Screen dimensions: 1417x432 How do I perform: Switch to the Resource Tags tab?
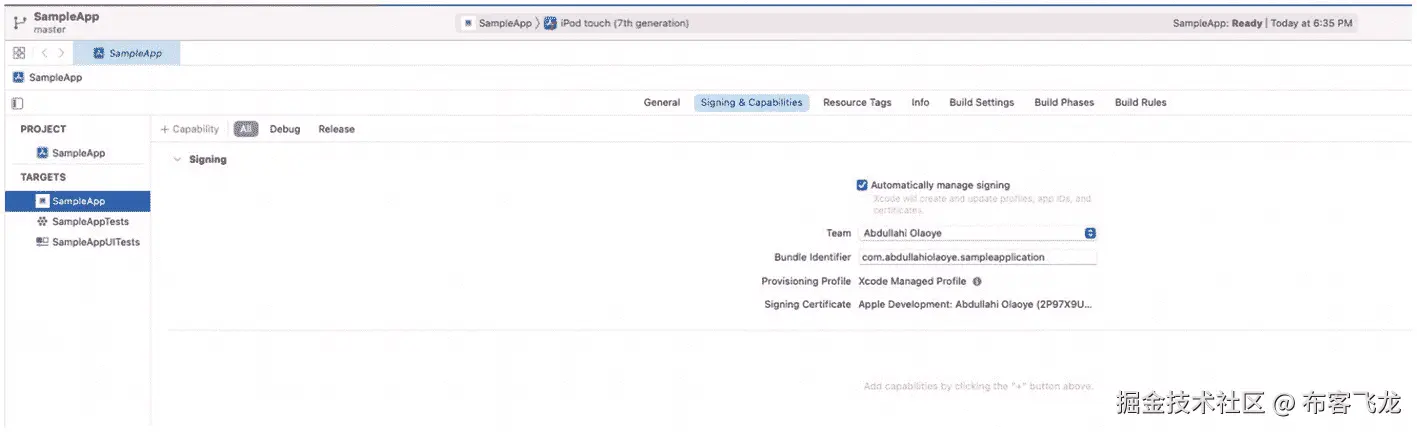(857, 102)
